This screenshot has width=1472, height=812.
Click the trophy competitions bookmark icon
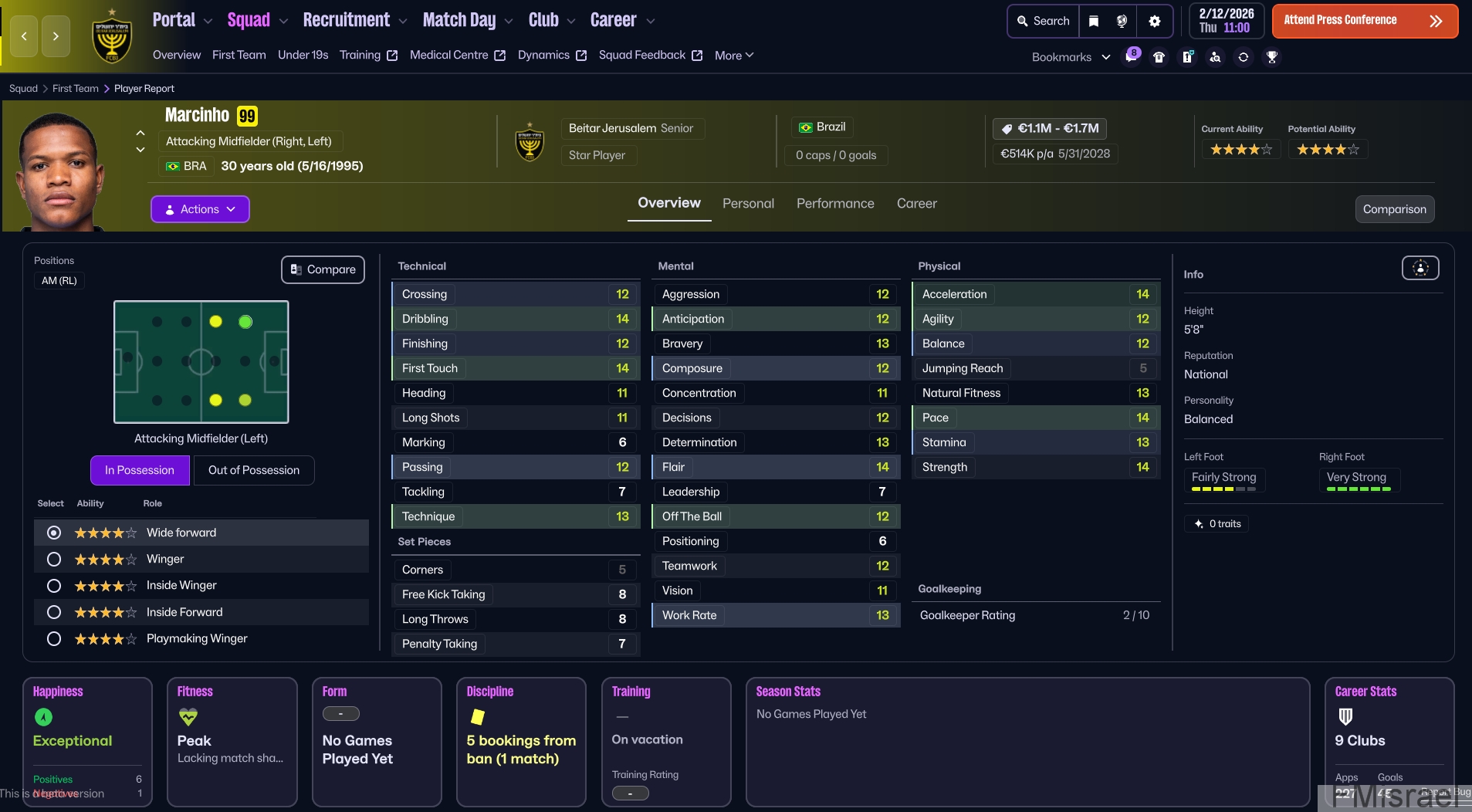(x=1271, y=57)
